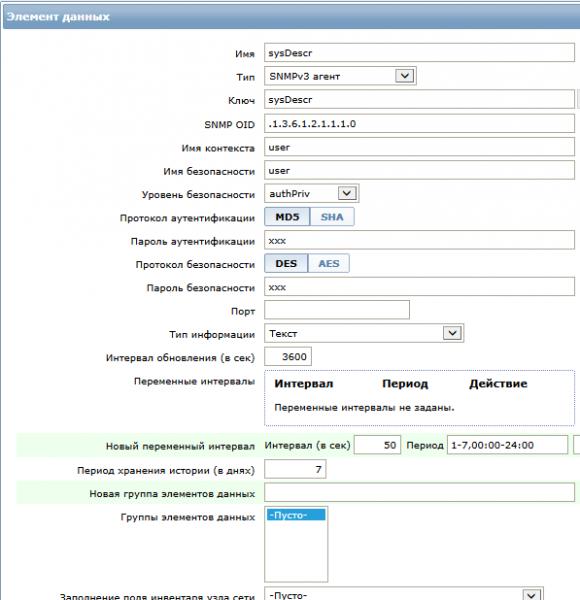The image size is (580, 600).
Task: Click the Пароль безопасности field
Action: click(419, 287)
